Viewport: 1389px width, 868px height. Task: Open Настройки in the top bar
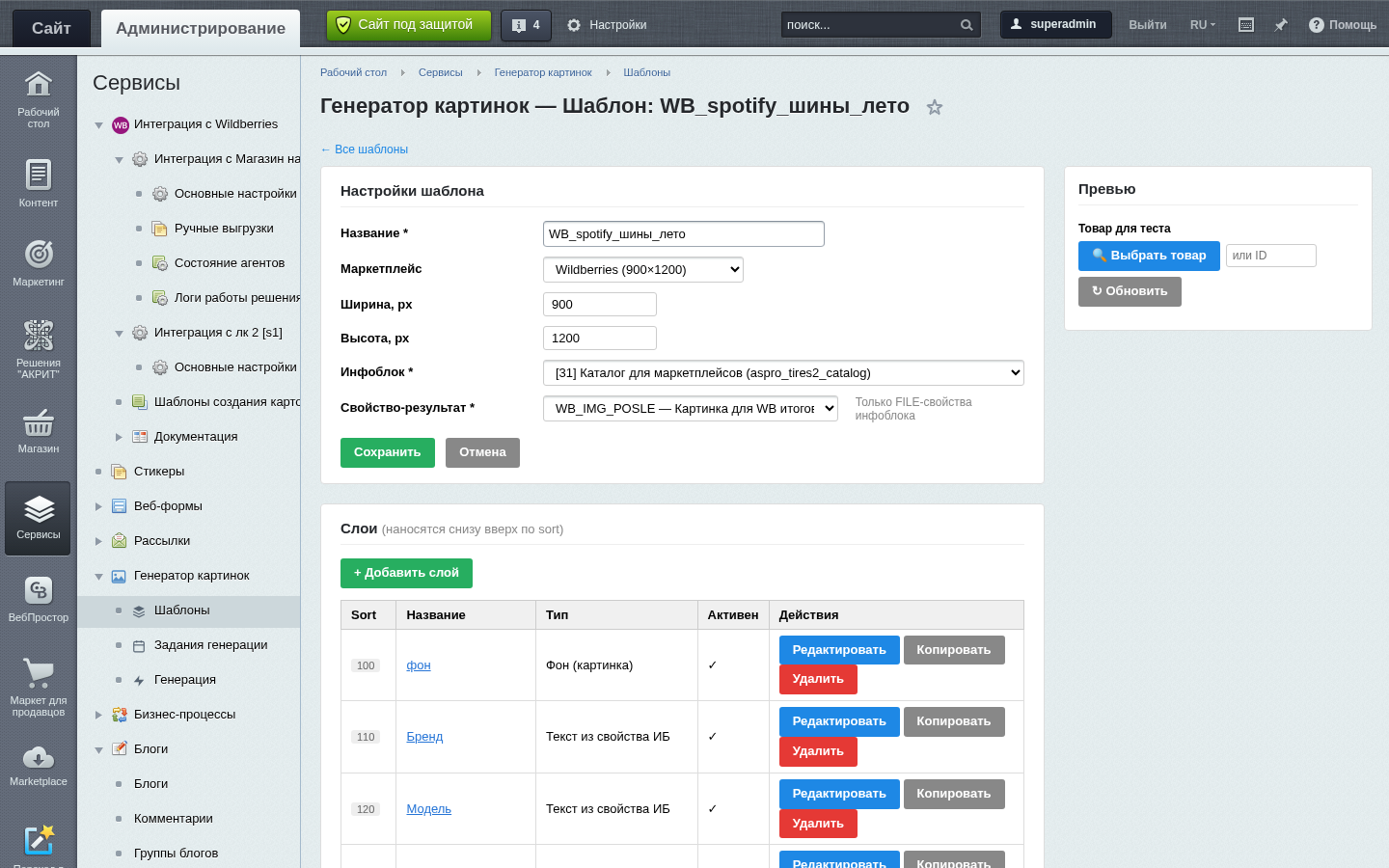pyautogui.click(x=607, y=25)
